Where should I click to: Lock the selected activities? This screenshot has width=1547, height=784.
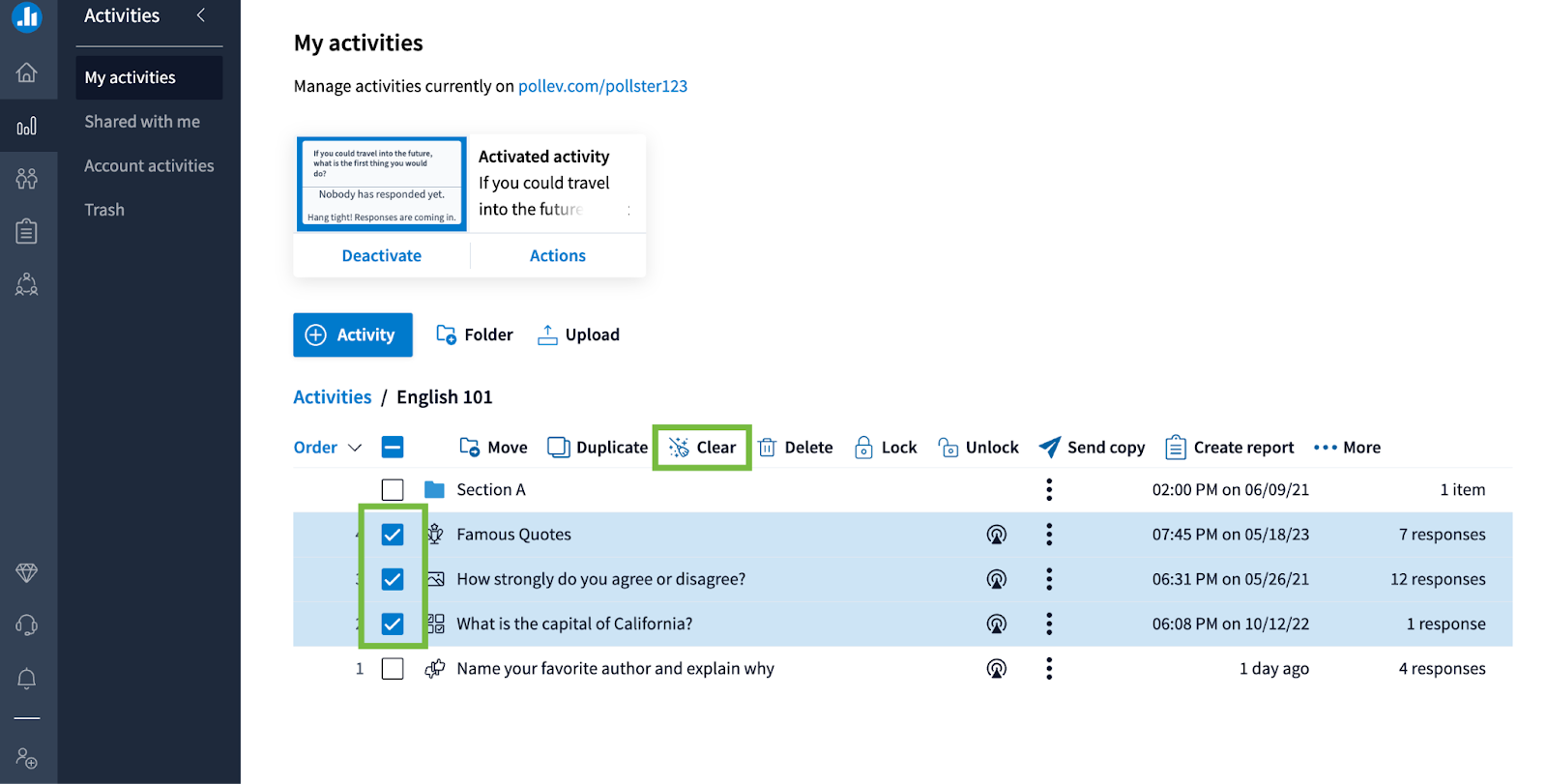point(886,448)
